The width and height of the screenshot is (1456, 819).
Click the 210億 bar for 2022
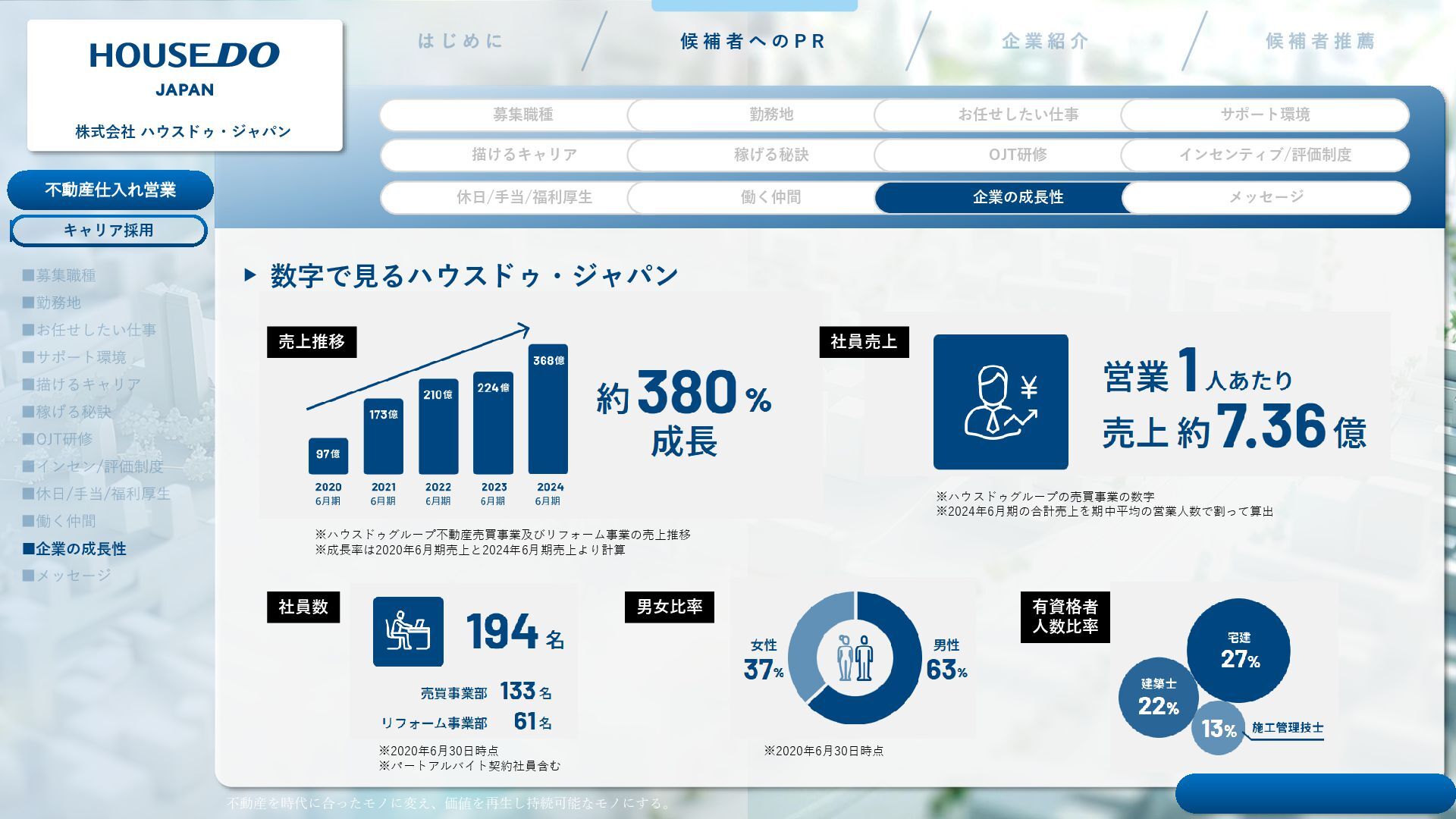438,427
